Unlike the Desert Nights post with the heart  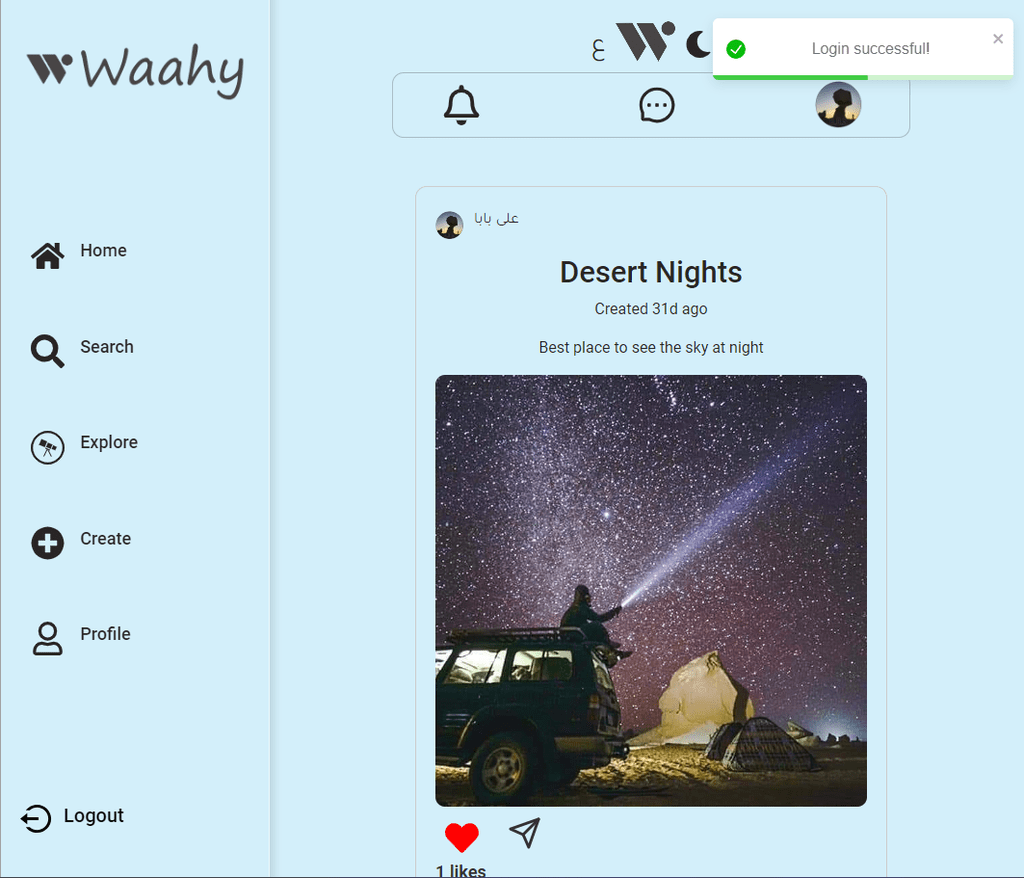(x=462, y=837)
